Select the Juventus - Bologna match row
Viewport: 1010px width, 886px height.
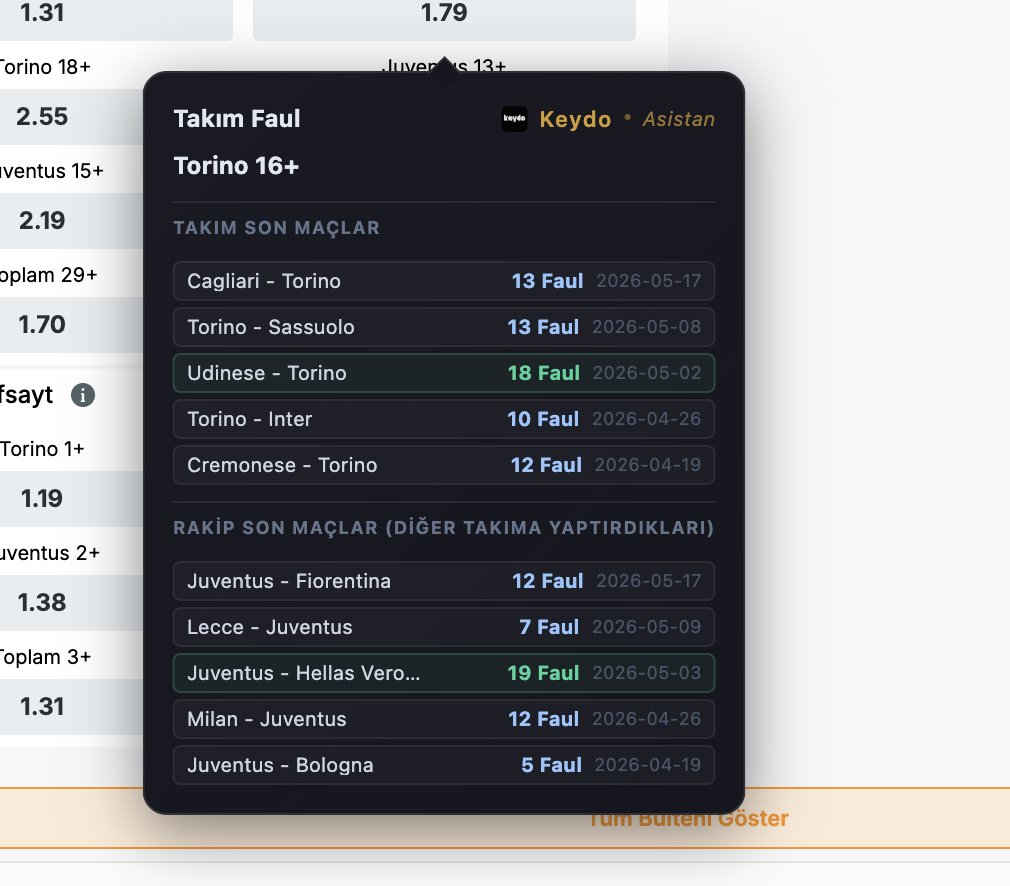(444, 765)
